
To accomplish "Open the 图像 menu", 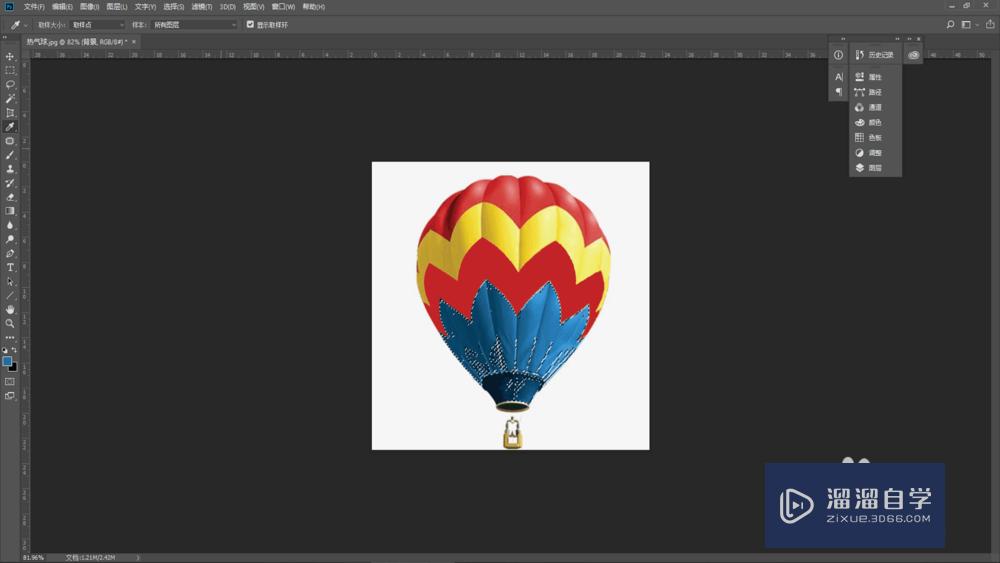I will pyautogui.click(x=90, y=7).
